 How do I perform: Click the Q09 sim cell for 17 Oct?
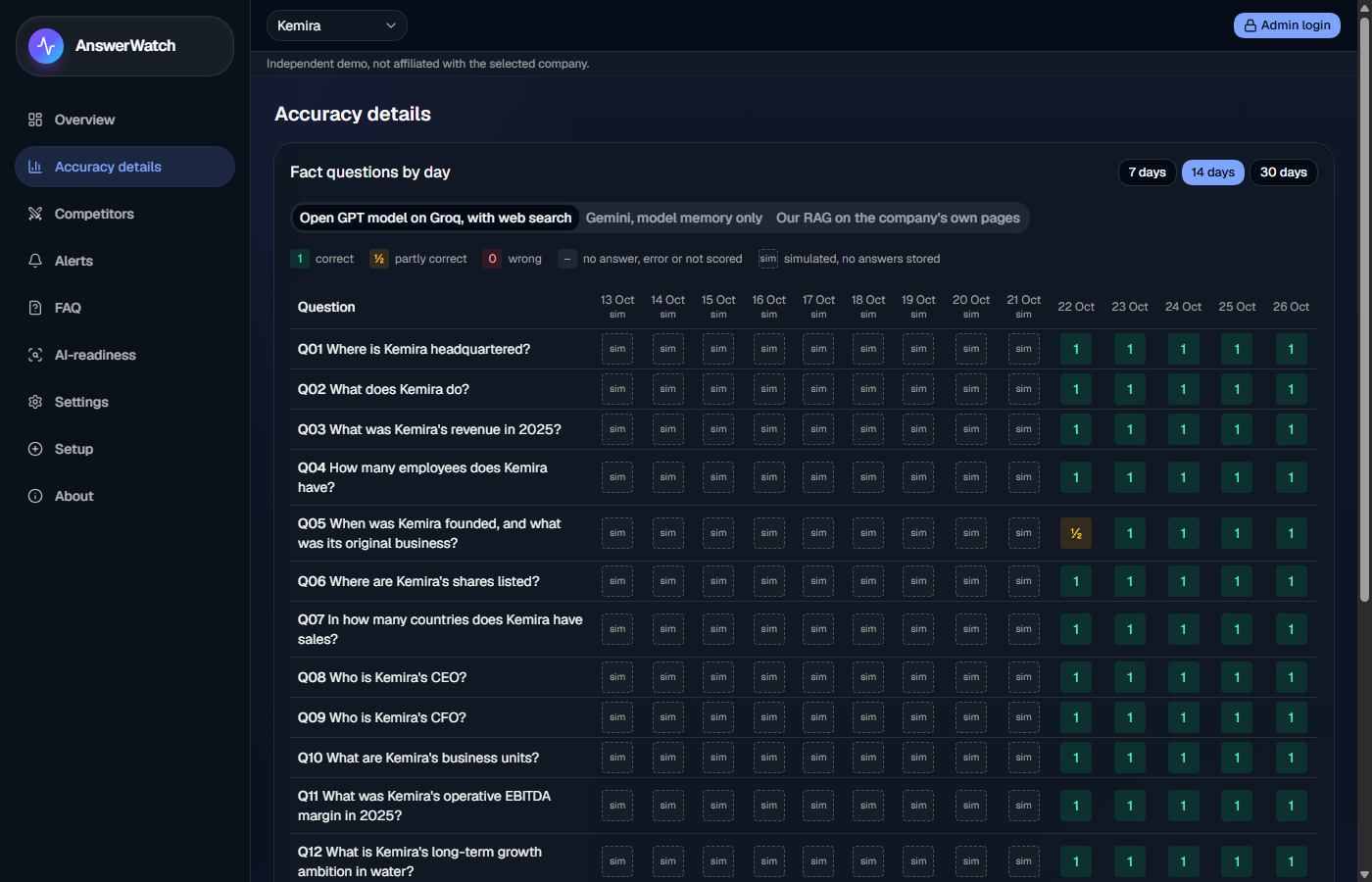click(x=818, y=717)
